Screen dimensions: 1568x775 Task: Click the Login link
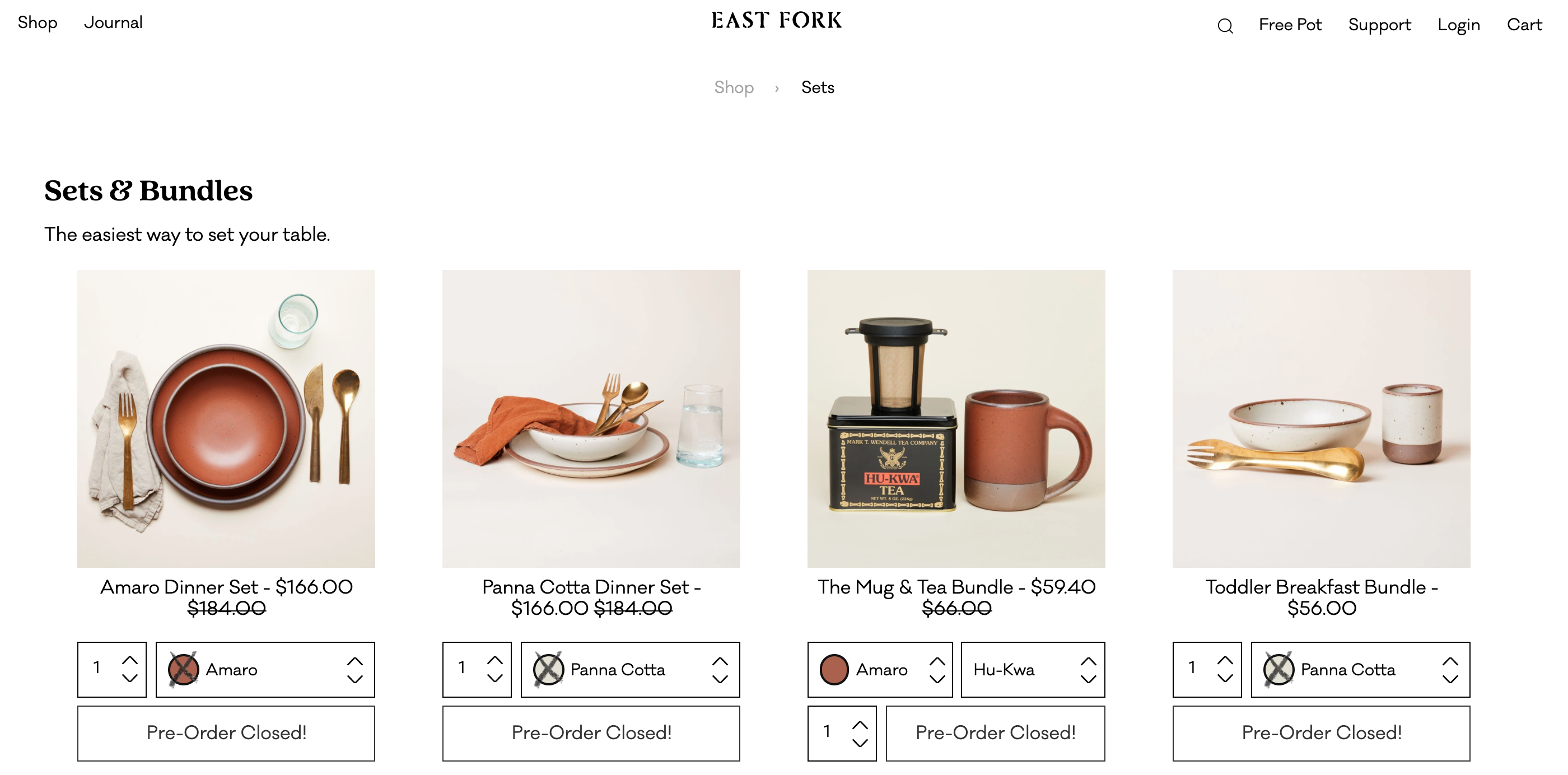point(1458,25)
